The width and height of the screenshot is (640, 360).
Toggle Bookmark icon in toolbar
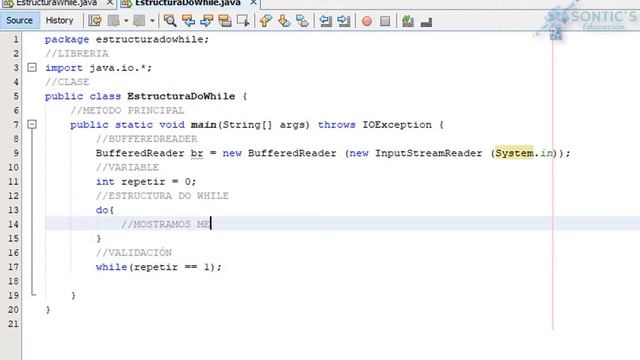point(302,20)
